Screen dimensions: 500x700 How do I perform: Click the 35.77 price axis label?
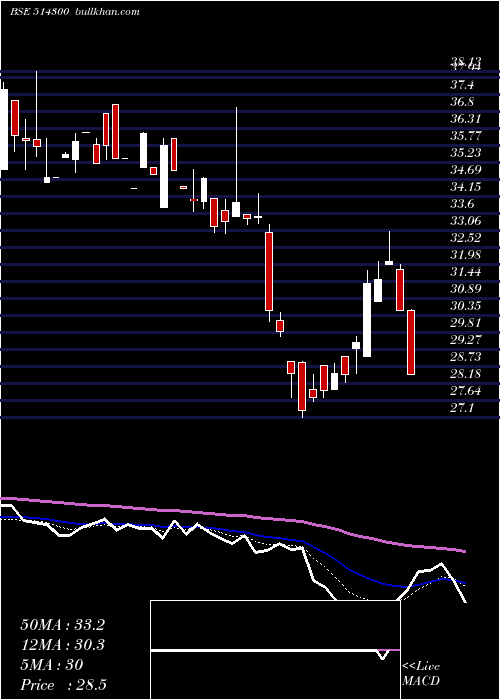465,136
